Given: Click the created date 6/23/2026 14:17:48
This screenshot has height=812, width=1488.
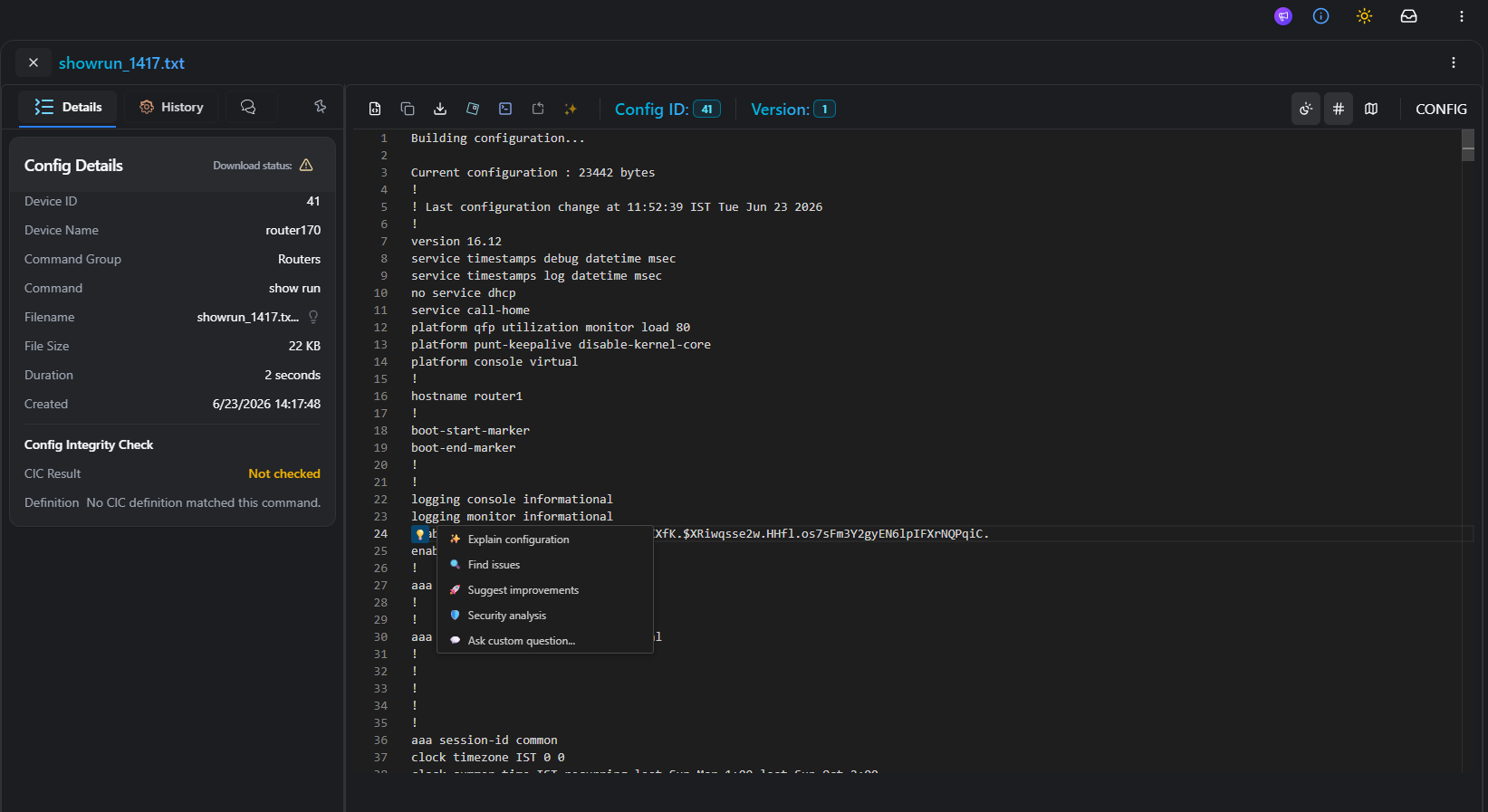Looking at the screenshot, I should click(266, 404).
